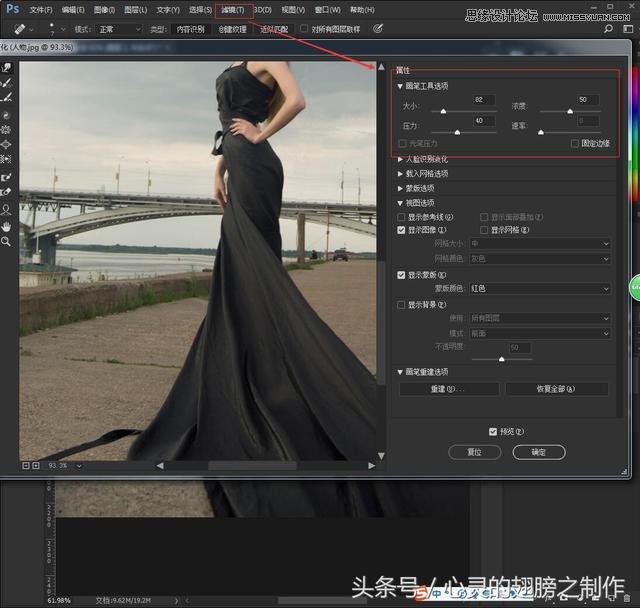The width and height of the screenshot is (640, 608).
Task: Click the 确定 (OK) button
Action: 538,452
